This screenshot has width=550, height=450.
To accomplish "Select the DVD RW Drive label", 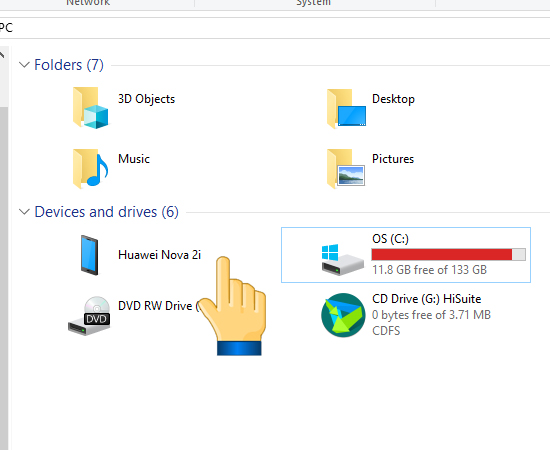I will tap(159, 306).
